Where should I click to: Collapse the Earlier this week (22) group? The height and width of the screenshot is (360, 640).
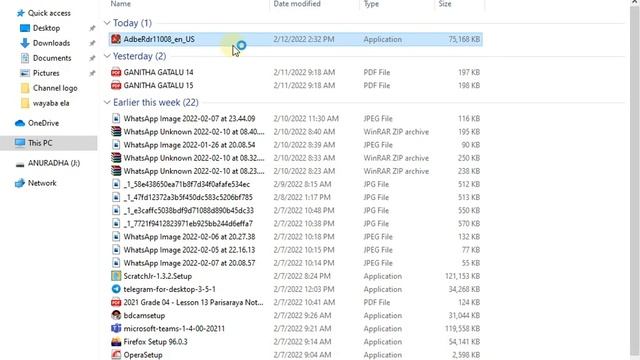pyautogui.click(x=107, y=102)
